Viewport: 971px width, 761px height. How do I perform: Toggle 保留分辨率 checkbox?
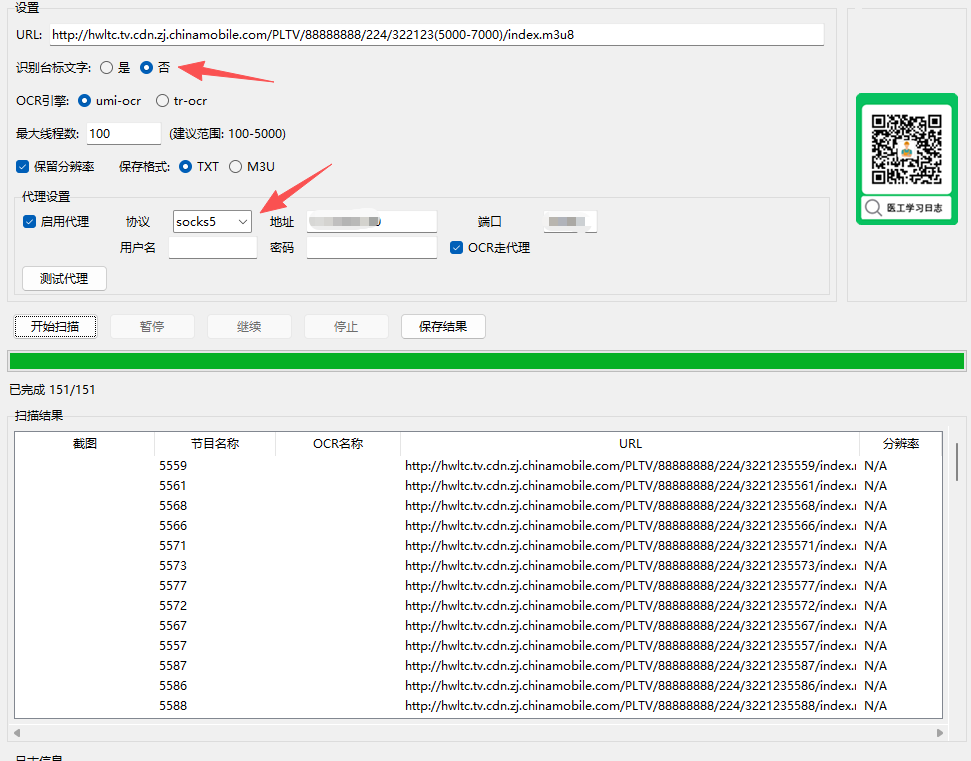(23, 167)
